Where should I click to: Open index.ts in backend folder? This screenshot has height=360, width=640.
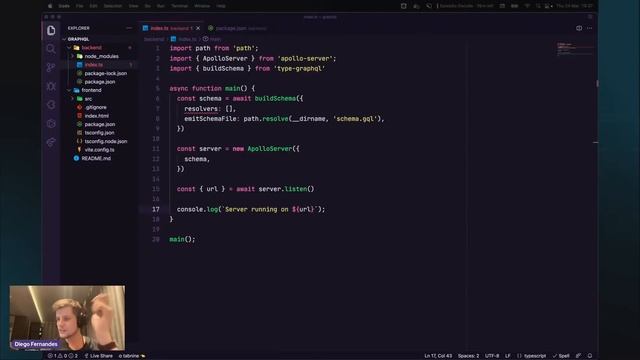(x=94, y=65)
